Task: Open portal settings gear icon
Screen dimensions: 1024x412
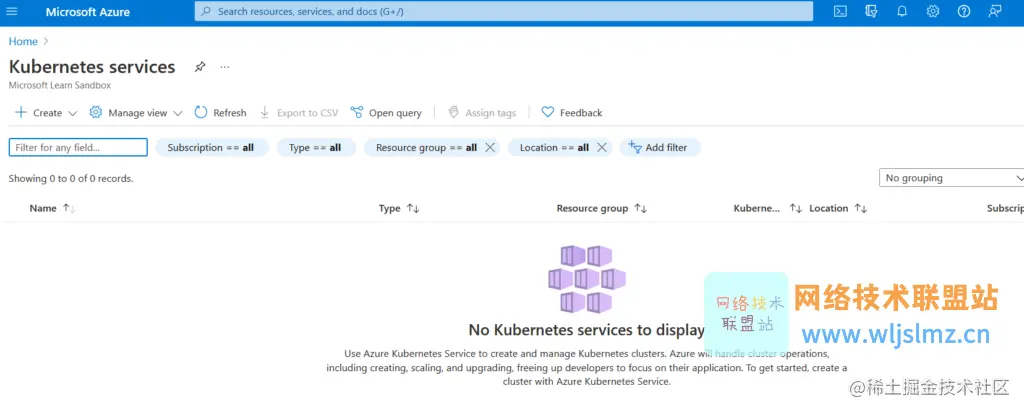Action: [933, 12]
